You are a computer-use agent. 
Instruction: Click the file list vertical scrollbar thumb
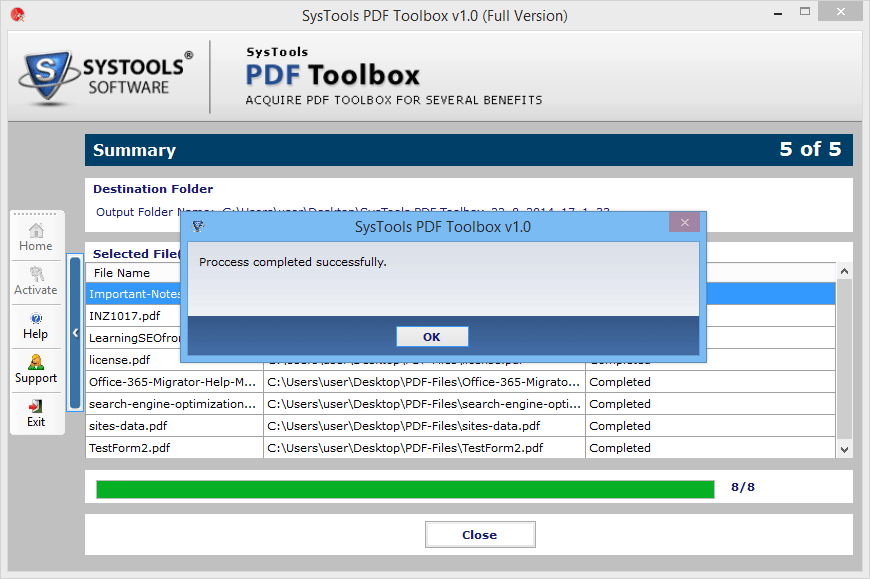point(844,359)
